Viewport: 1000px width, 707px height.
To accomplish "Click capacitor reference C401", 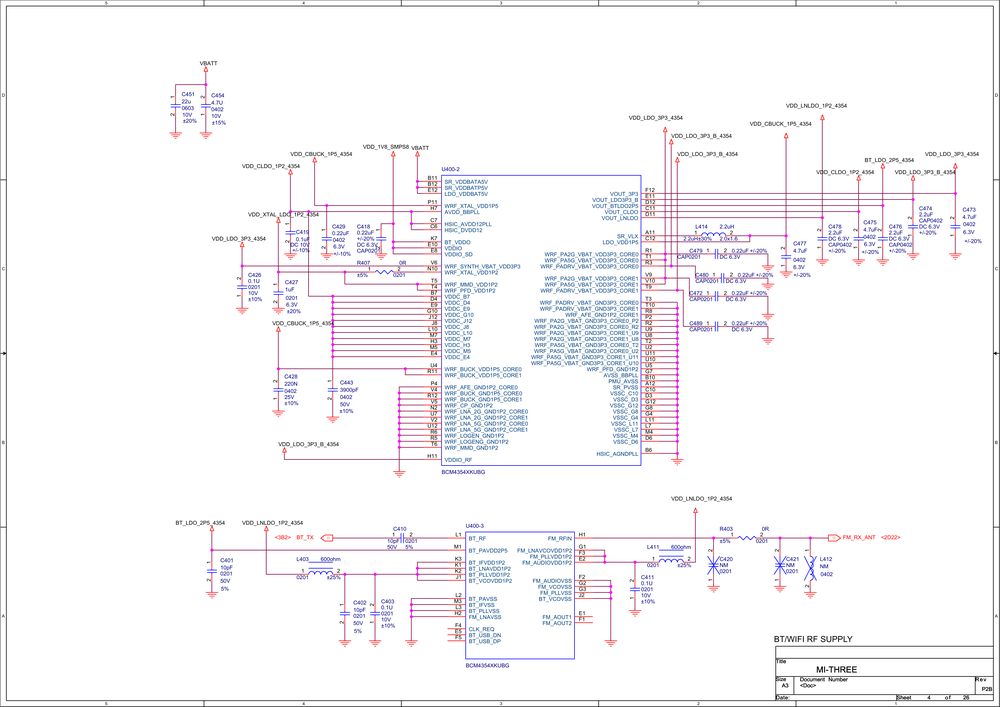I will 226,561.
